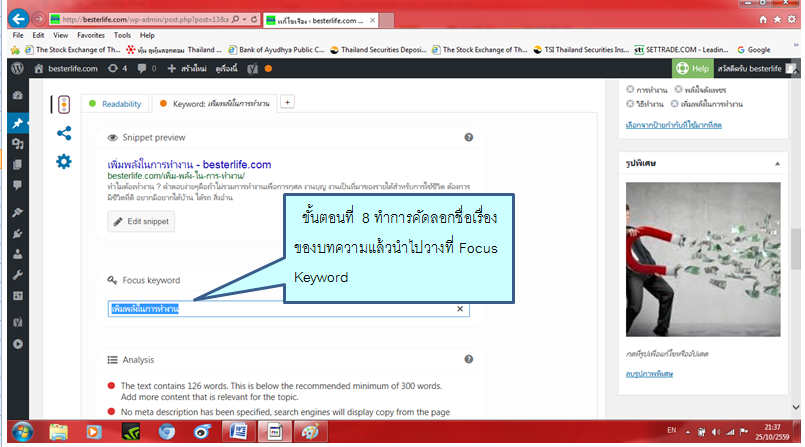Image resolution: width=805 pixels, height=447 pixels.
Task: Click the featured image thumbnail
Action: click(x=703, y=259)
